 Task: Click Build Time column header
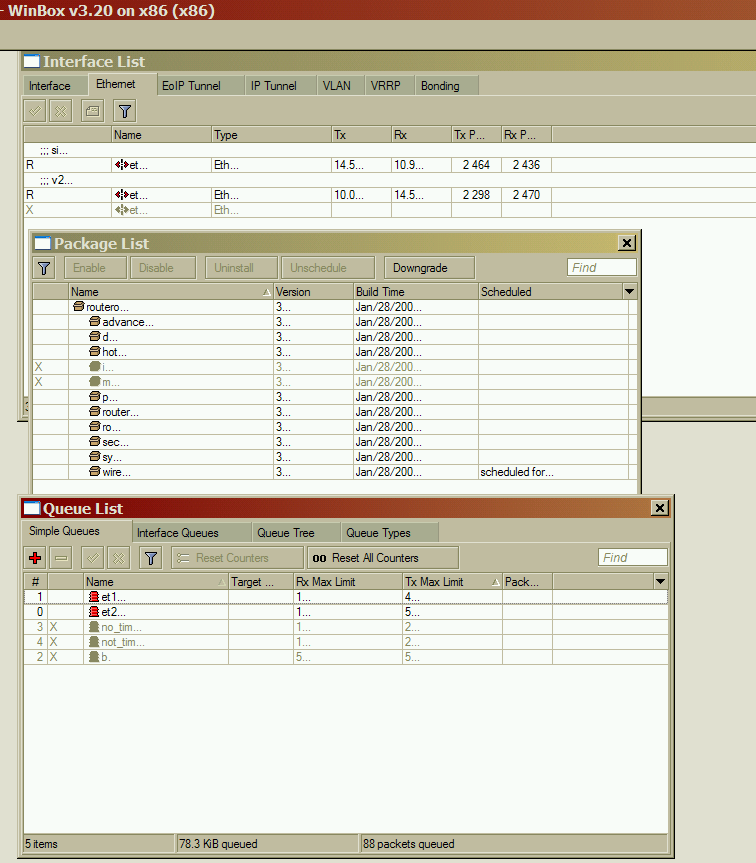416,292
